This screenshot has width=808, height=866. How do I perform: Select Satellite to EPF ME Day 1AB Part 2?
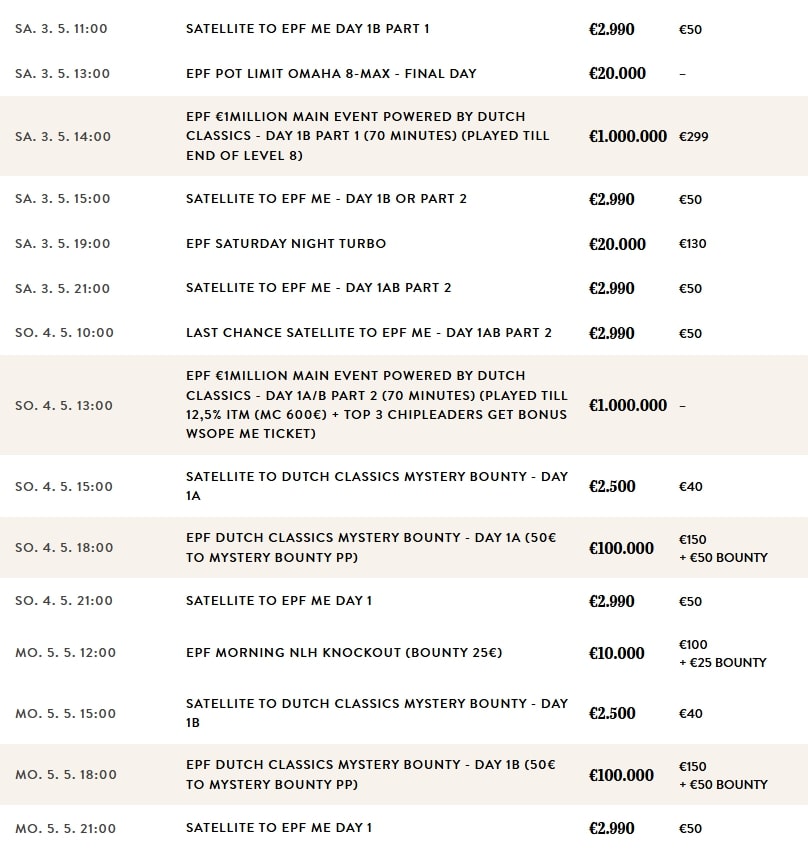point(319,288)
